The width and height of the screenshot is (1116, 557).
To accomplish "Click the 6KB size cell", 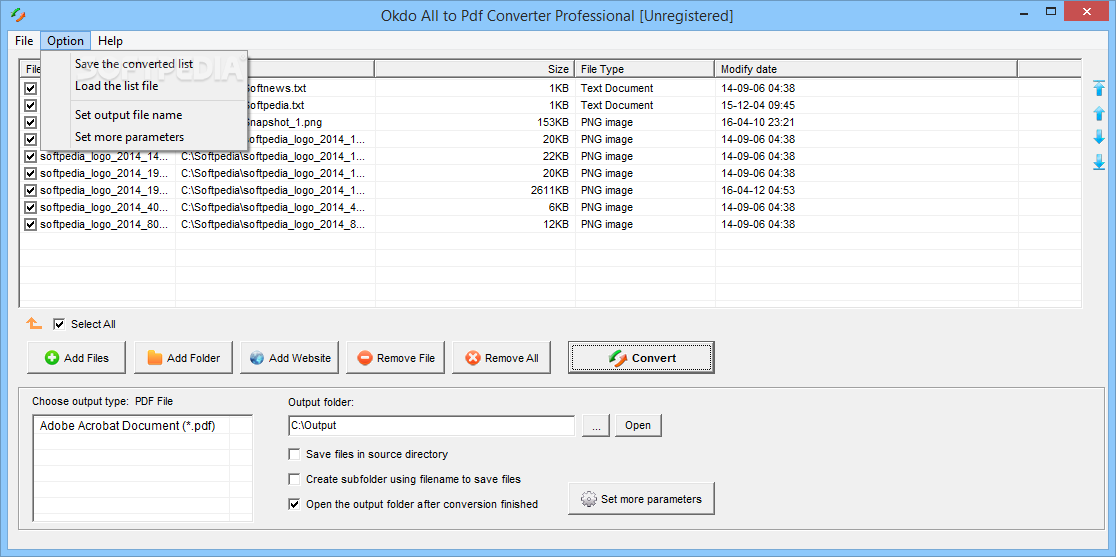I will coord(559,207).
